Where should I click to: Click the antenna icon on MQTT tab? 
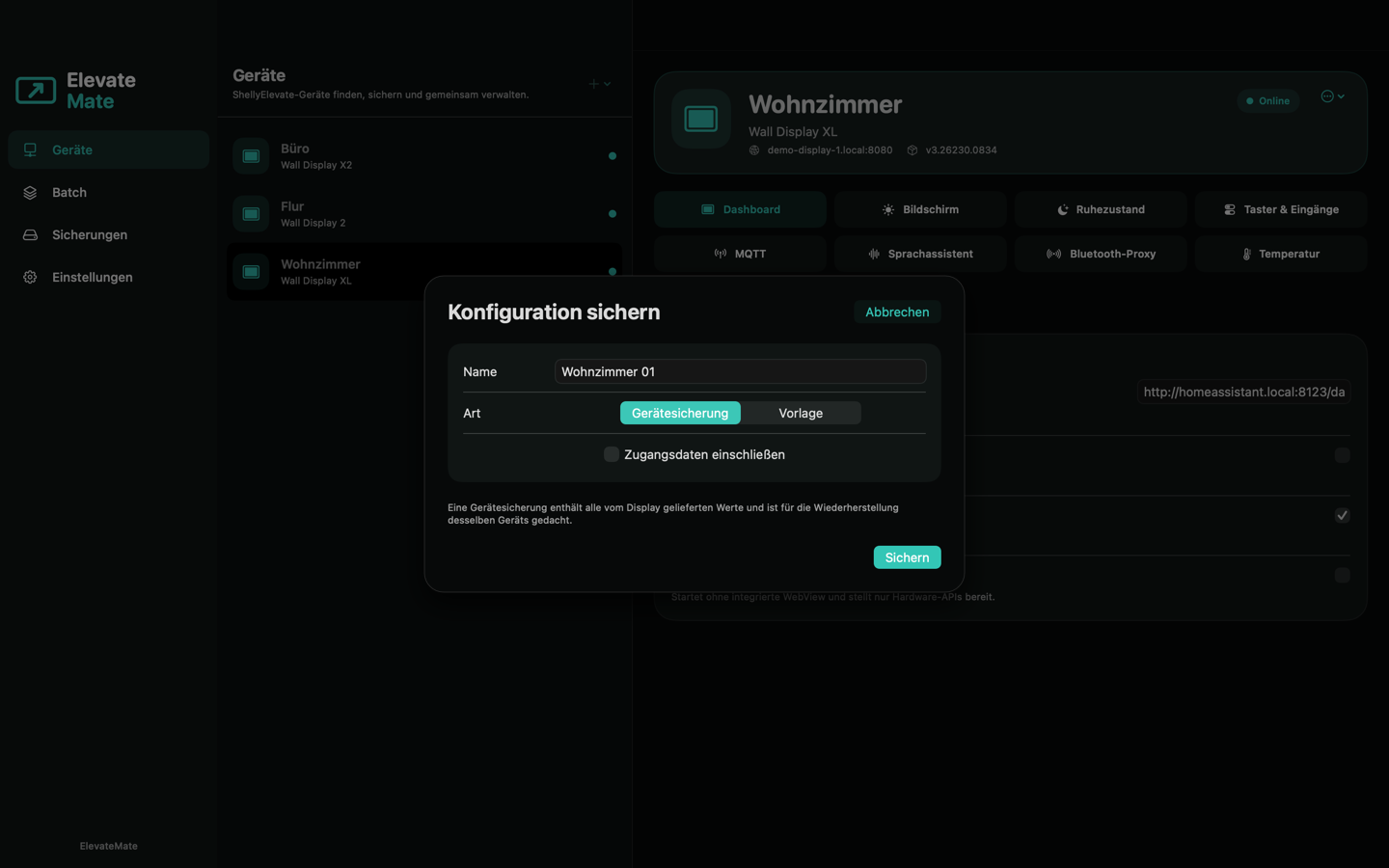tap(721, 254)
